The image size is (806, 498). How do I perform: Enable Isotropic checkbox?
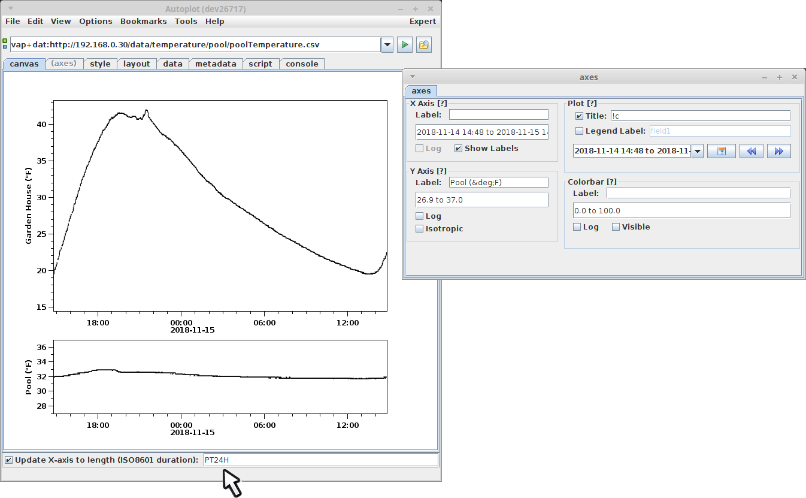pyautogui.click(x=419, y=229)
